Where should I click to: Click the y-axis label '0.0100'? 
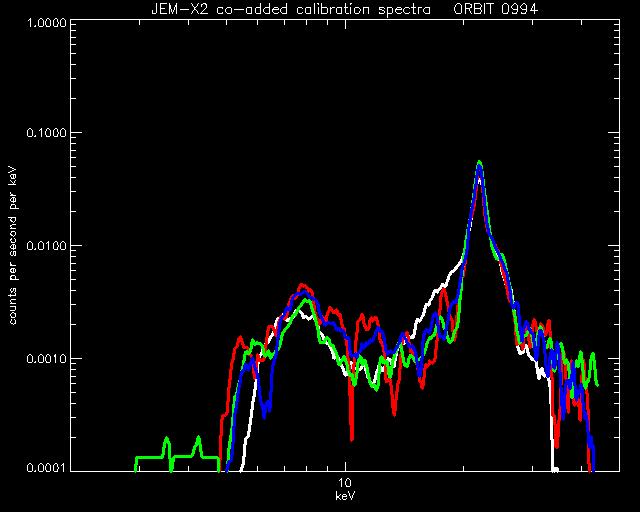(x=46, y=246)
